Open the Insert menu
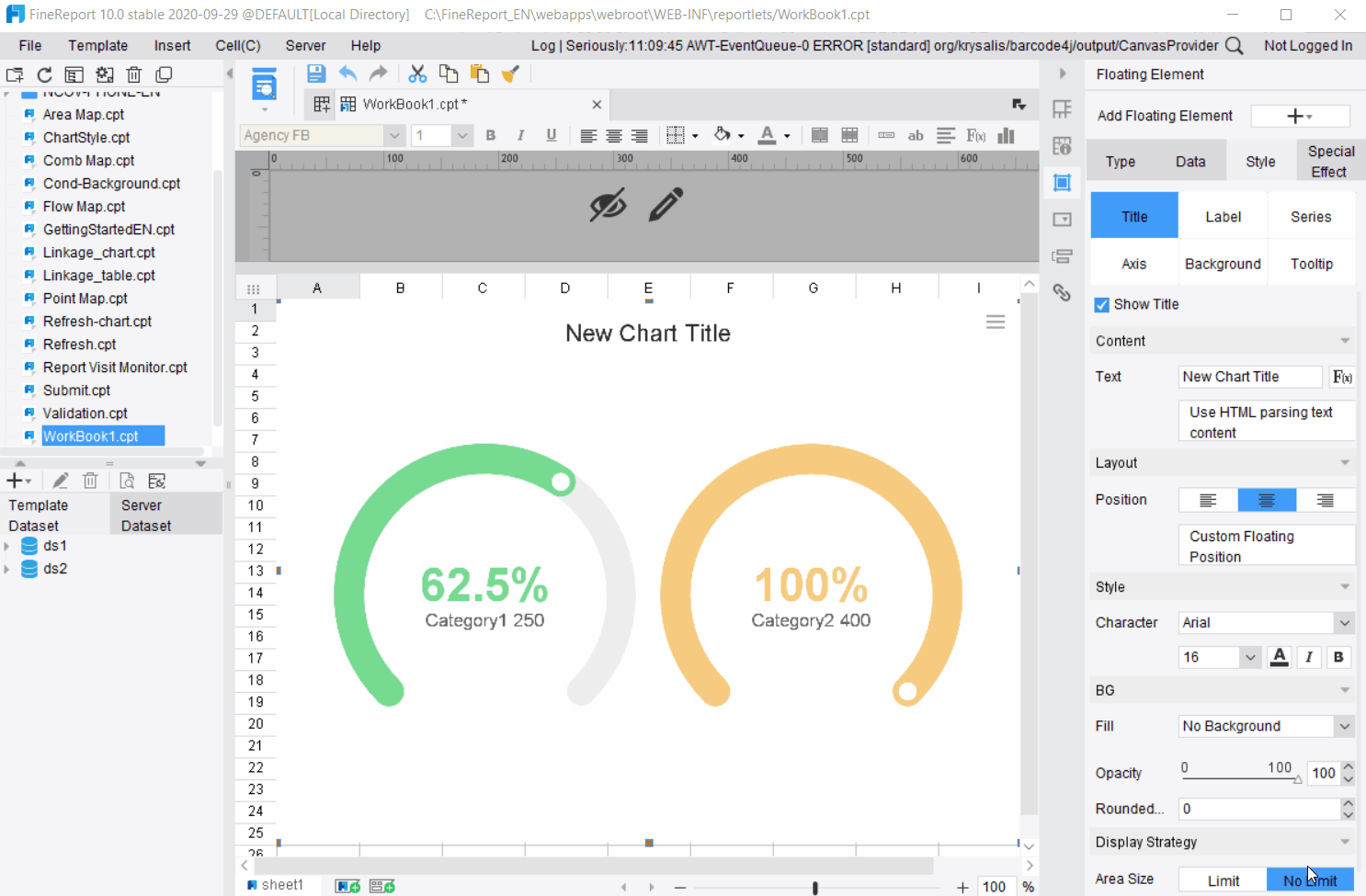The width and height of the screenshot is (1366, 896). pos(172,45)
